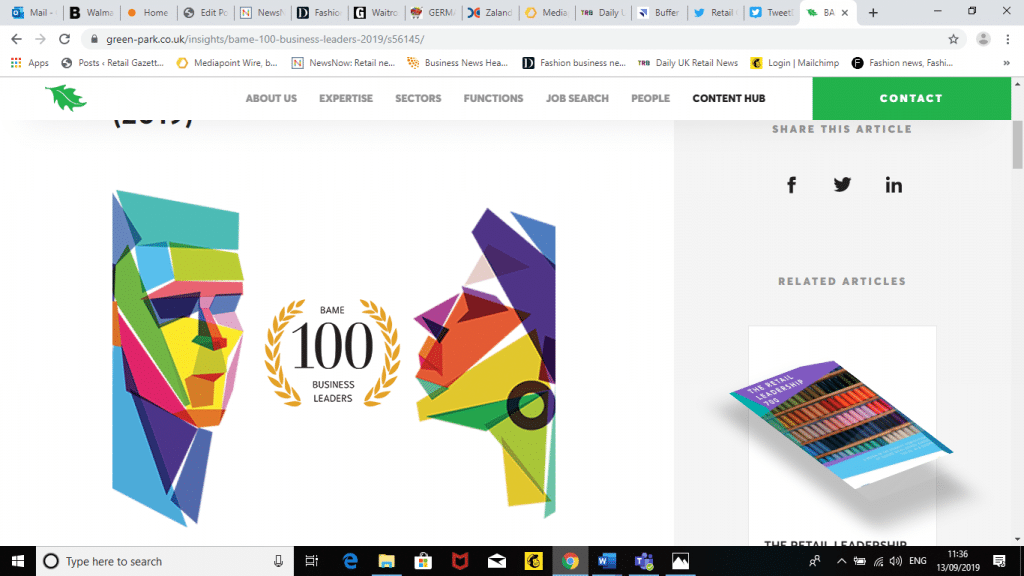This screenshot has height=576, width=1024.
Task: Reload the page with the refresh icon
Action: (x=63, y=38)
